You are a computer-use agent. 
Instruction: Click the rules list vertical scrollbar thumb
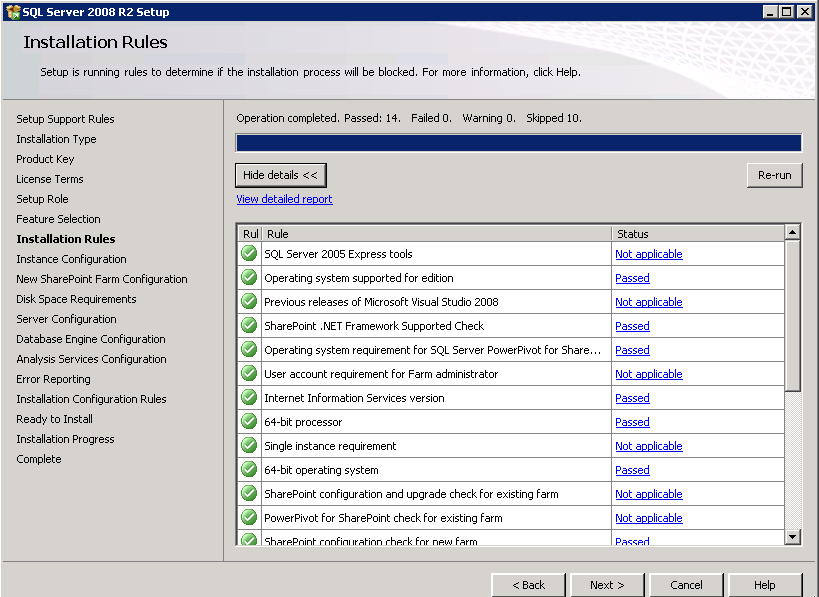point(792,315)
